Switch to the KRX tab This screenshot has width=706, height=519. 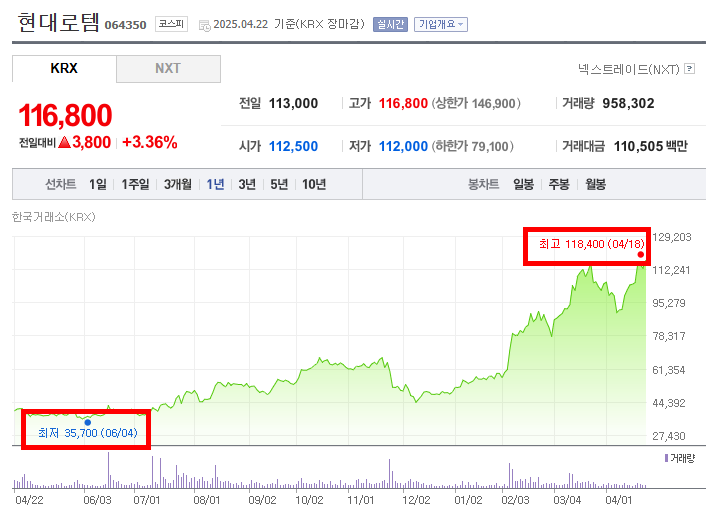[64, 68]
